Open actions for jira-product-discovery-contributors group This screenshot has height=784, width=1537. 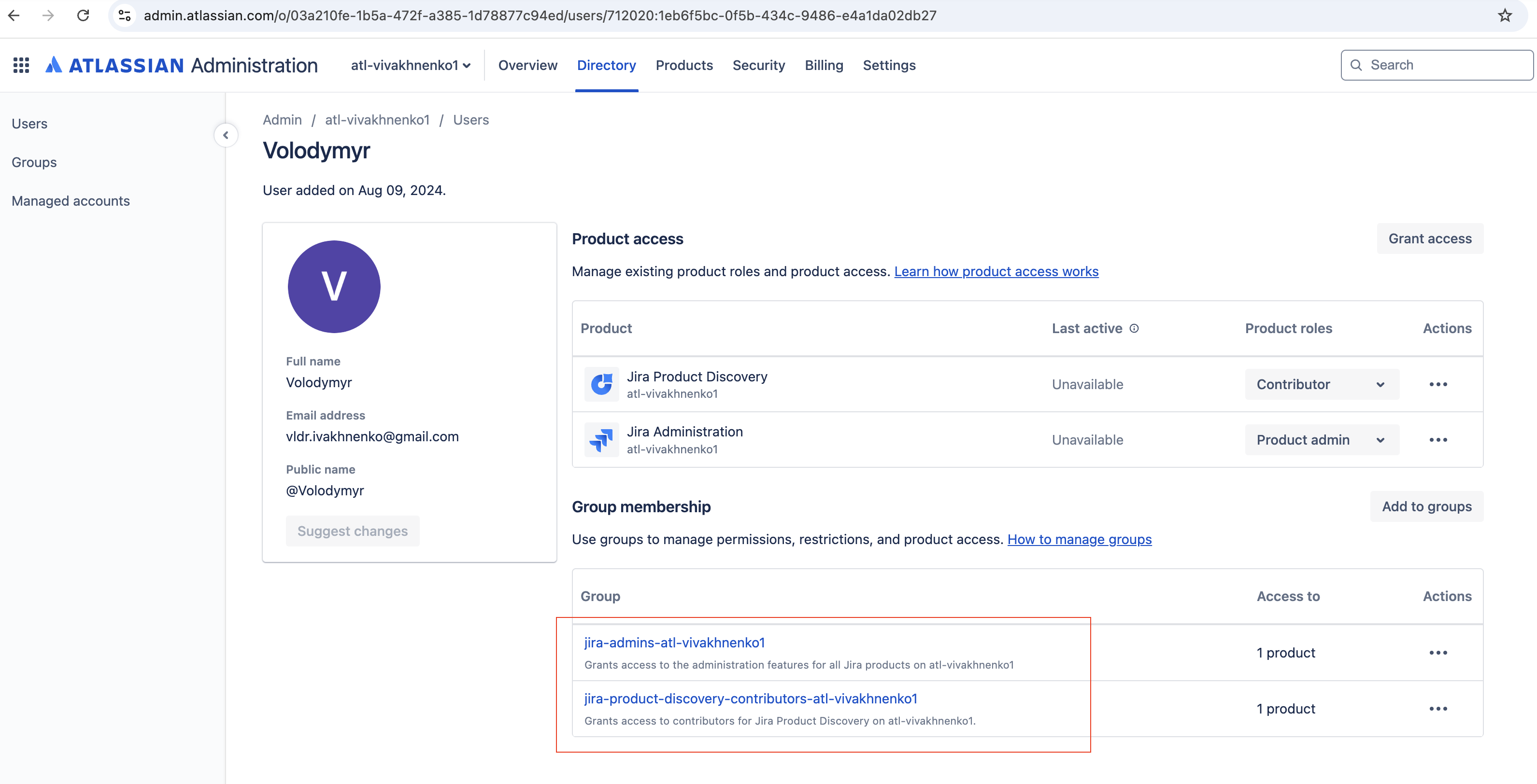coord(1438,709)
